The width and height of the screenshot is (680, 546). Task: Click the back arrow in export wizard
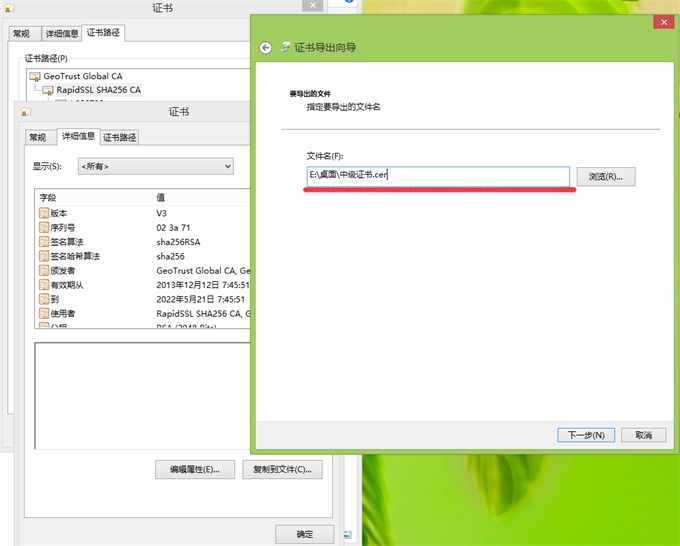265,47
